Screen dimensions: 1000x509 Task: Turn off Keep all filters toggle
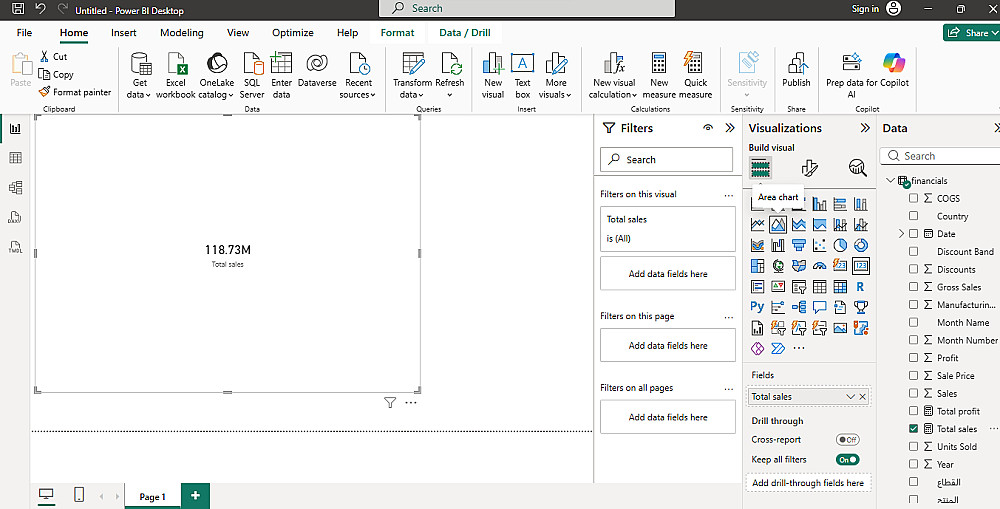(848, 460)
